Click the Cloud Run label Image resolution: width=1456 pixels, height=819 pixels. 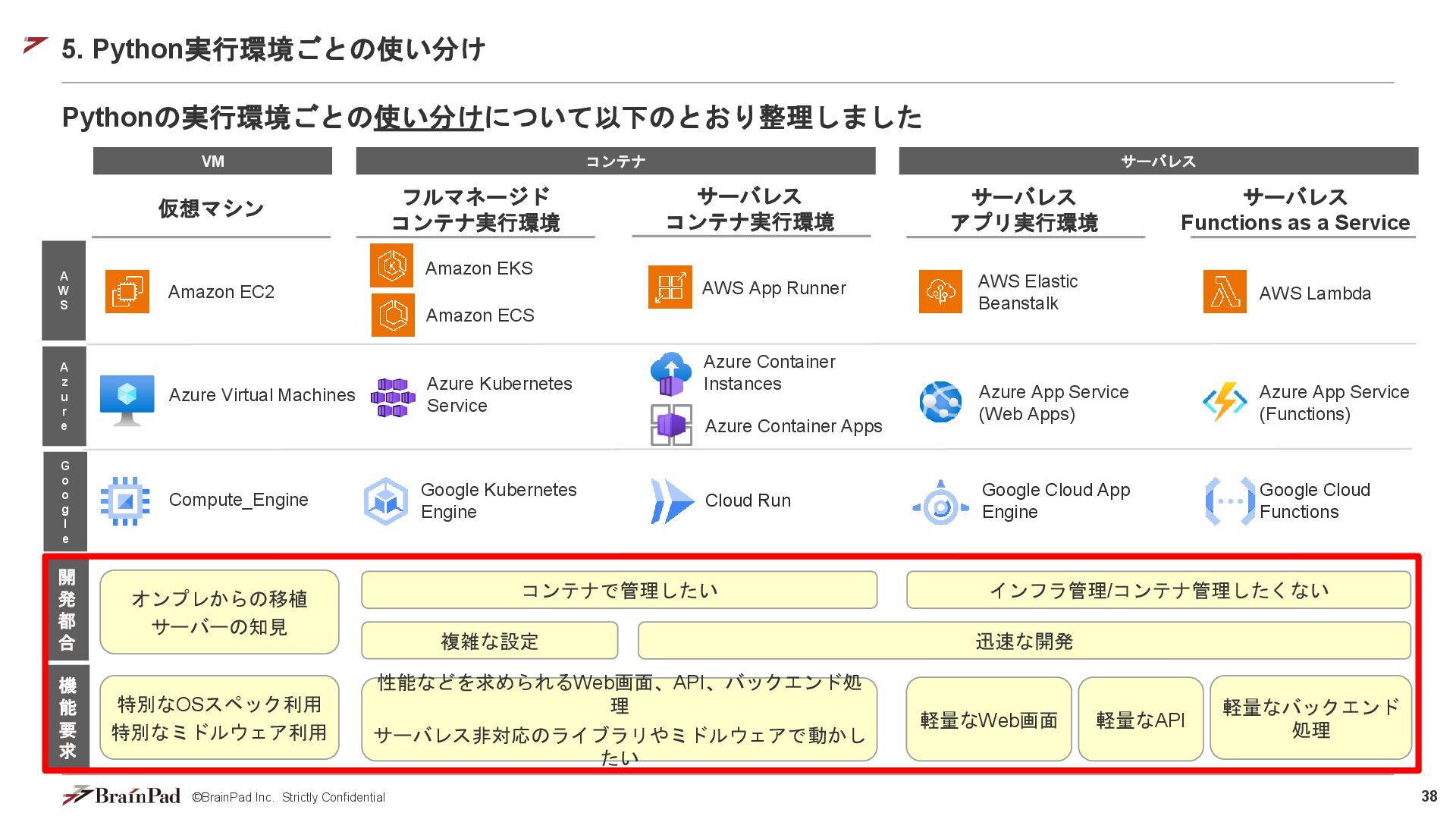748,500
